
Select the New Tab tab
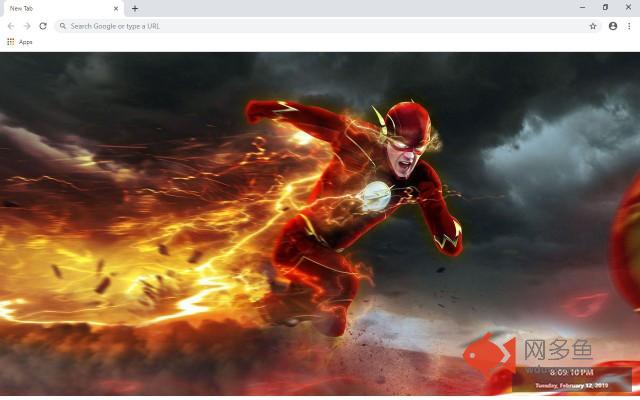click(x=62, y=9)
